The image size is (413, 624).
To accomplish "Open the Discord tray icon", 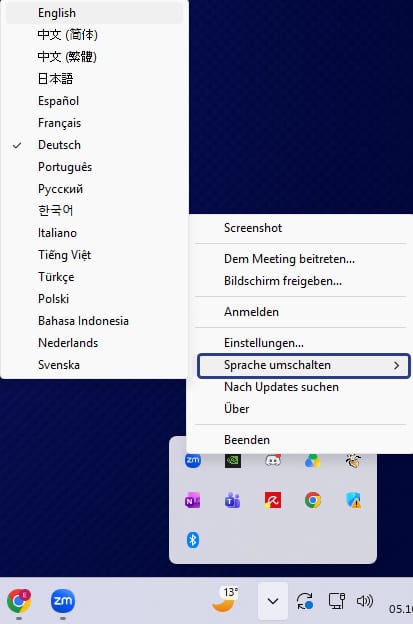I will pyautogui.click(x=273, y=460).
